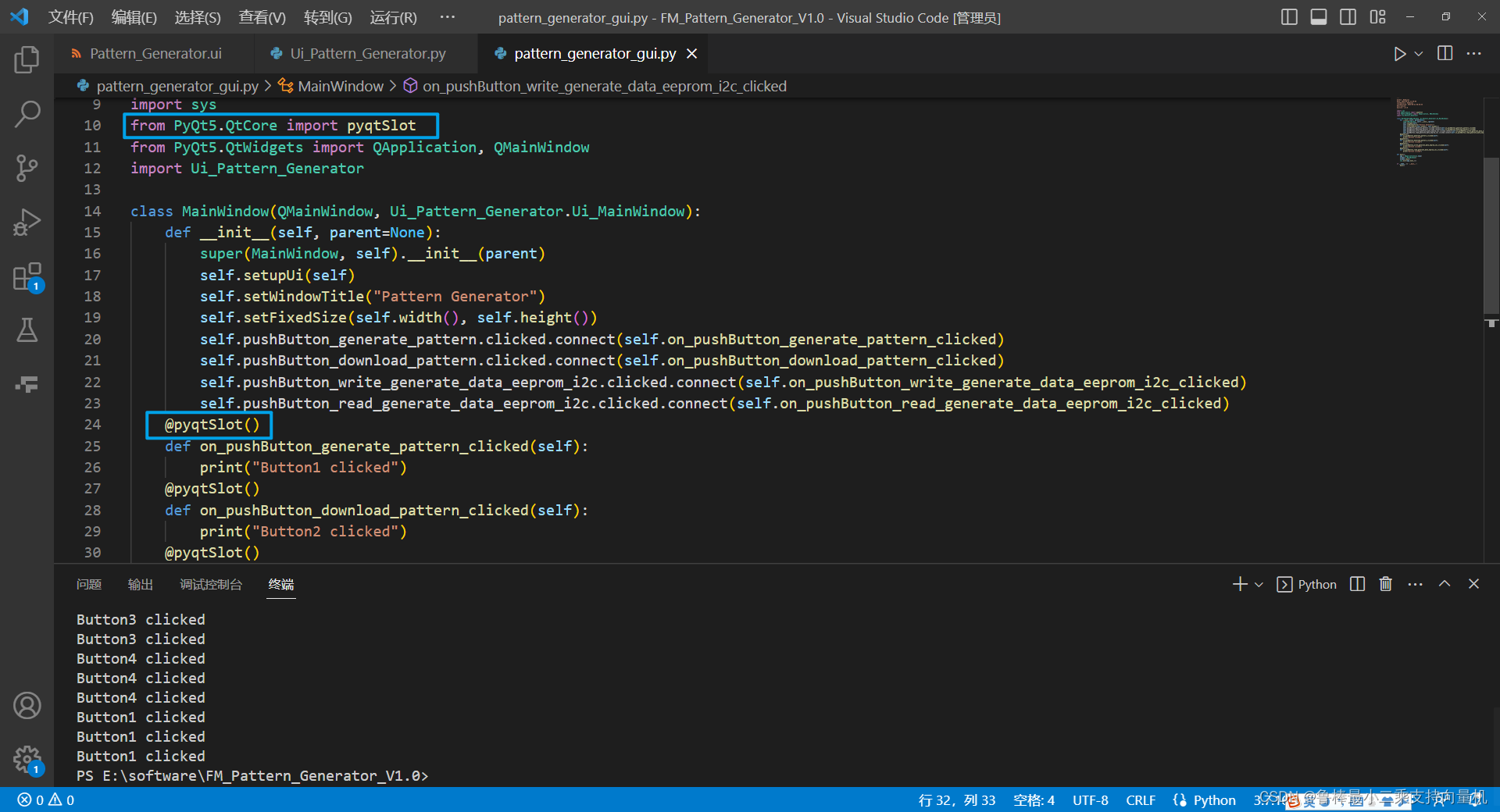The height and width of the screenshot is (812, 1500).
Task: Switch to Ui_Pattern_Generator.py tab
Action: click(x=367, y=54)
